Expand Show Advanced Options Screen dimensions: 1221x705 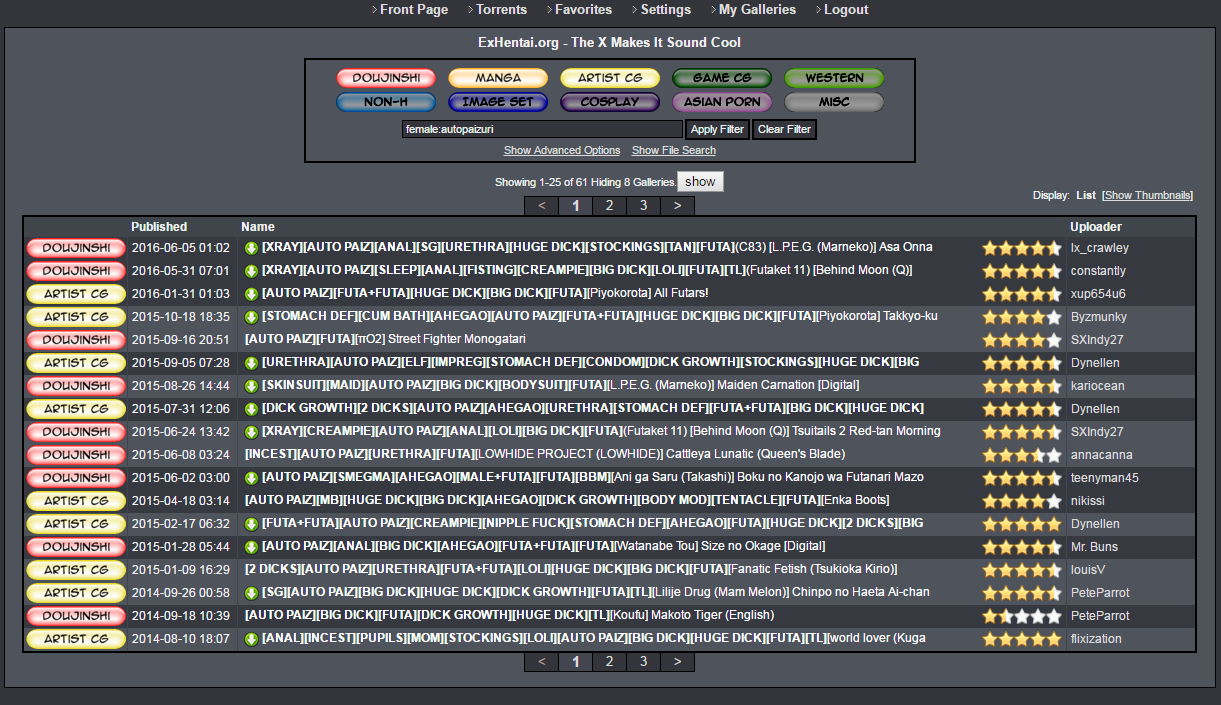click(562, 150)
